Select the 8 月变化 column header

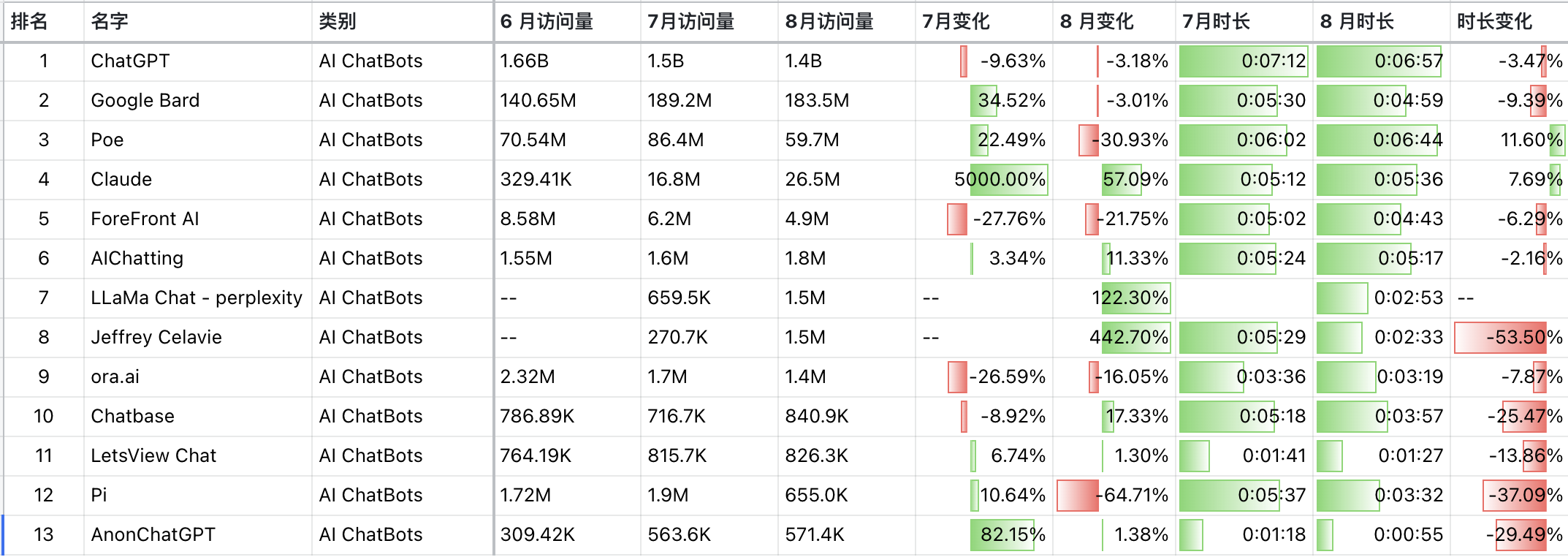click(1114, 21)
